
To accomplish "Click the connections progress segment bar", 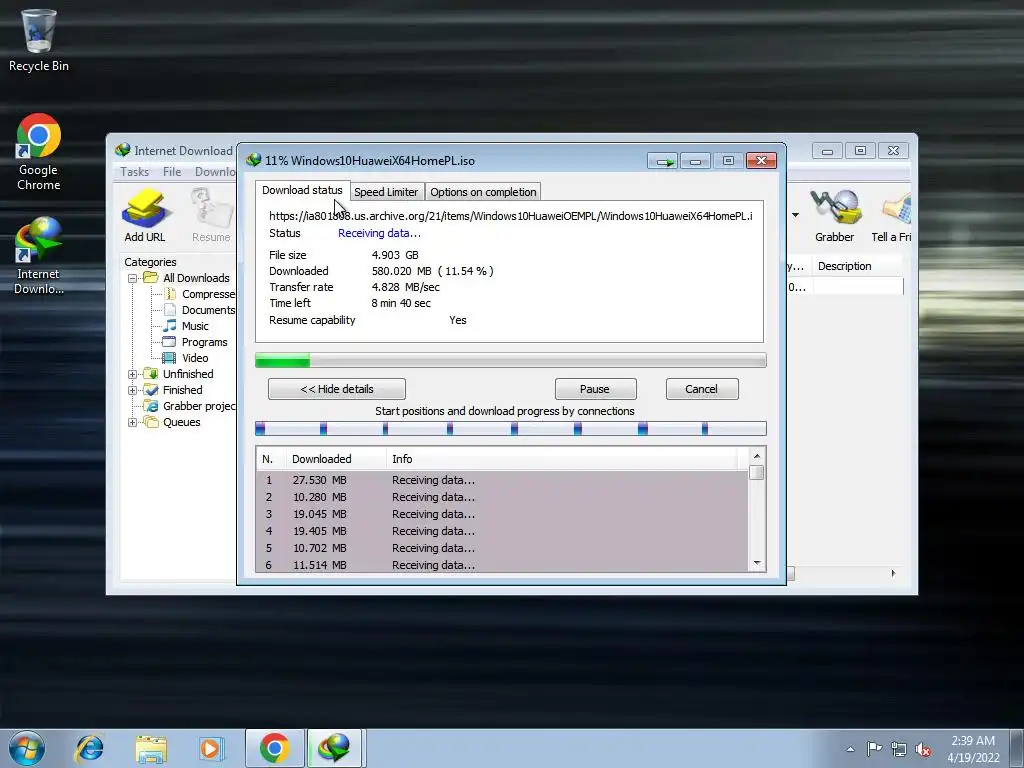I will (511, 428).
